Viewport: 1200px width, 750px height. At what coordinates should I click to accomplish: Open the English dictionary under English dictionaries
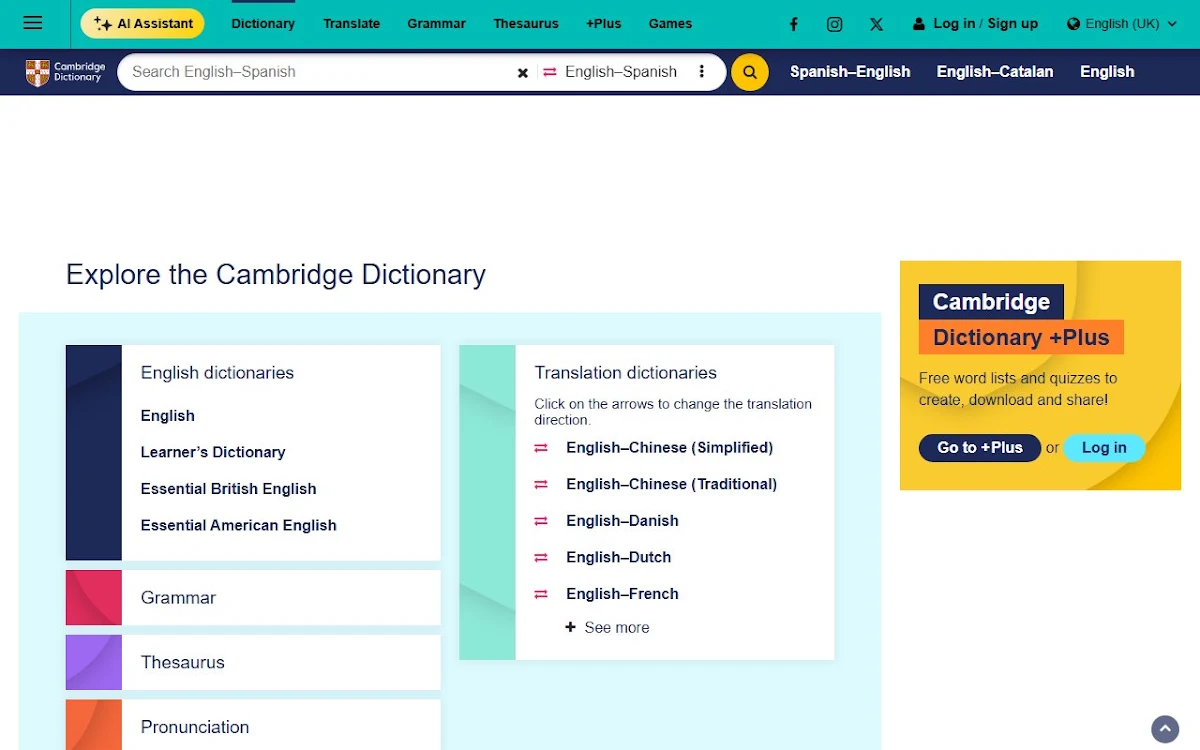pos(168,416)
